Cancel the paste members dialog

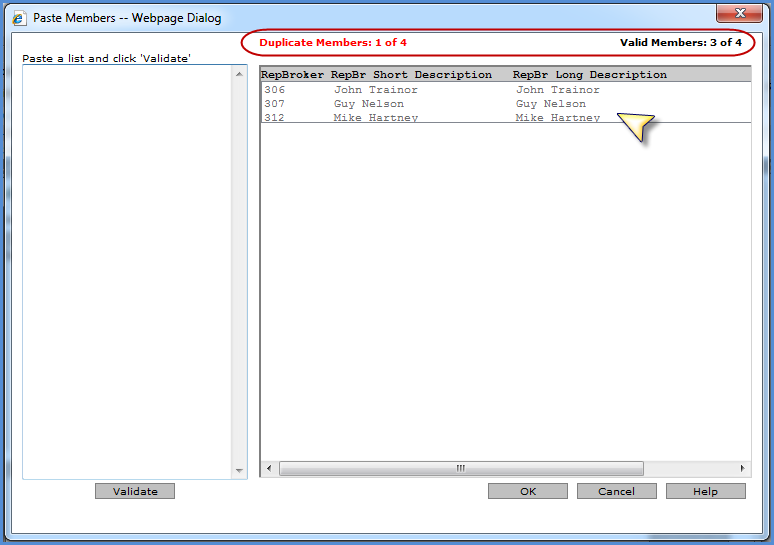click(617, 491)
